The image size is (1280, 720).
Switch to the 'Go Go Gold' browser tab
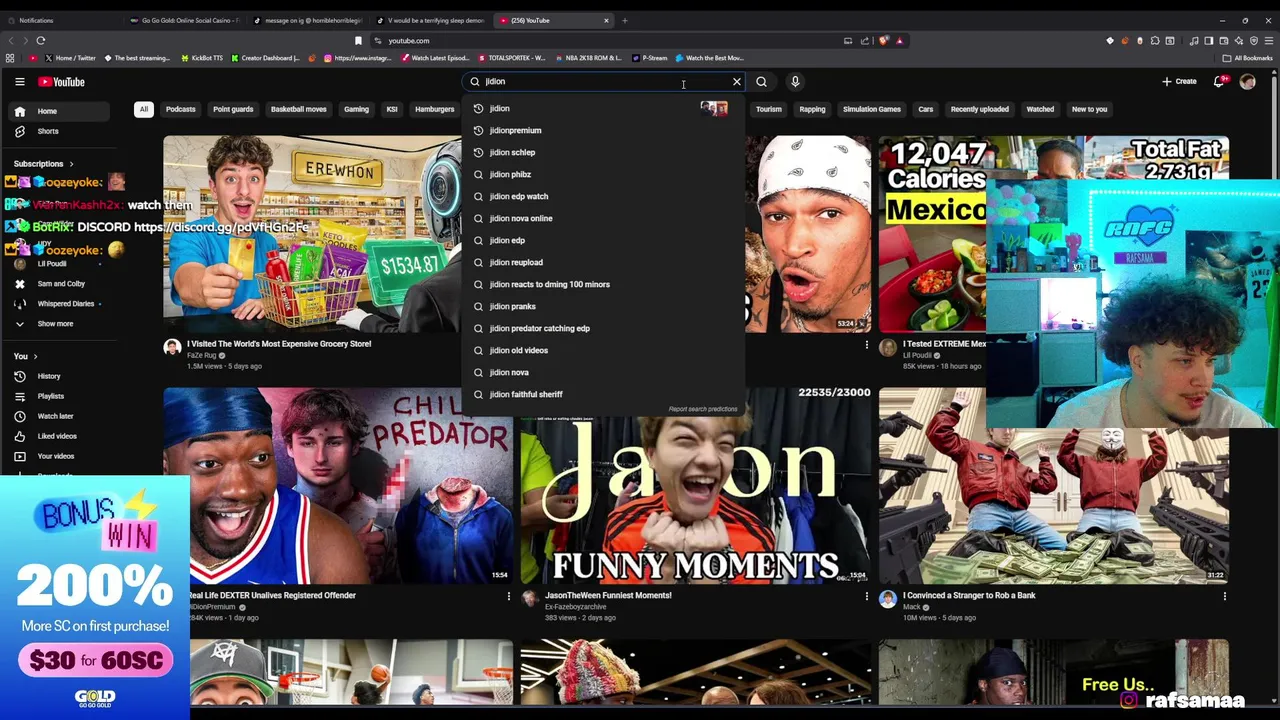coord(185,20)
